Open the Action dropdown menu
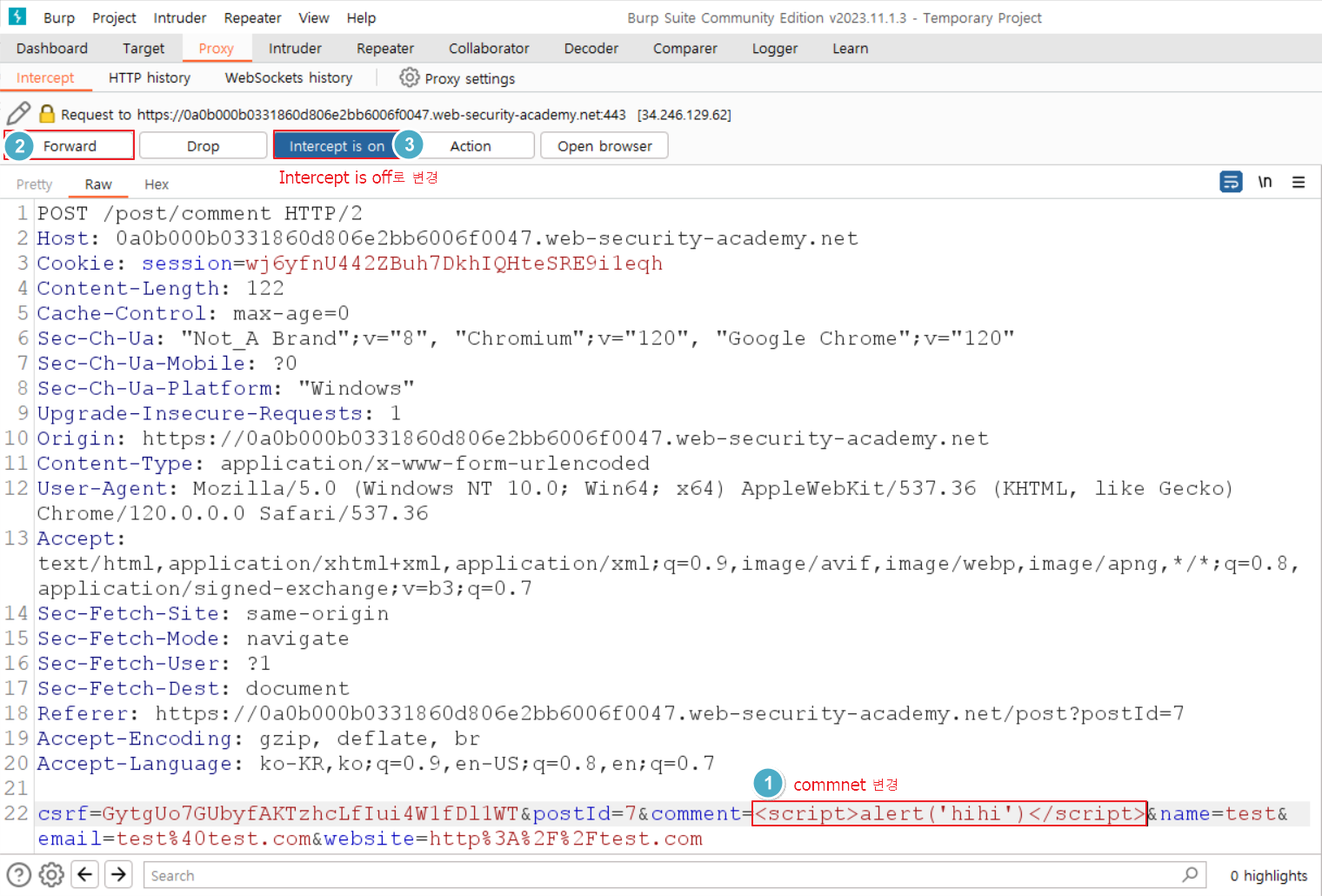The height and width of the screenshot is (896, 1322). click(x=471, y=145)
